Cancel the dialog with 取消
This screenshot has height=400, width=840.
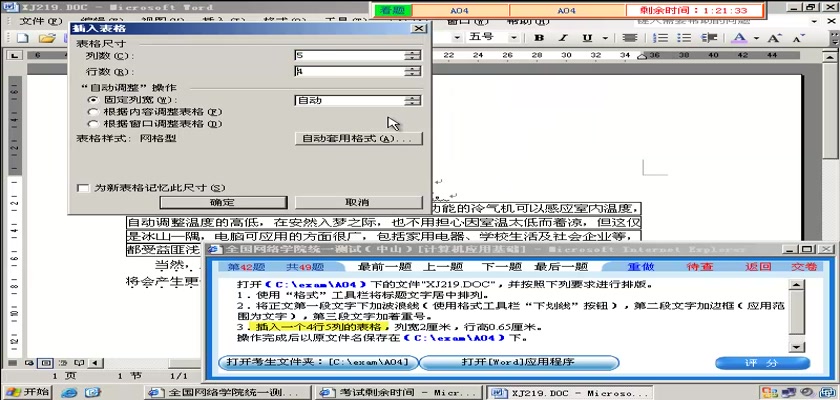click(x=357, y=202)
